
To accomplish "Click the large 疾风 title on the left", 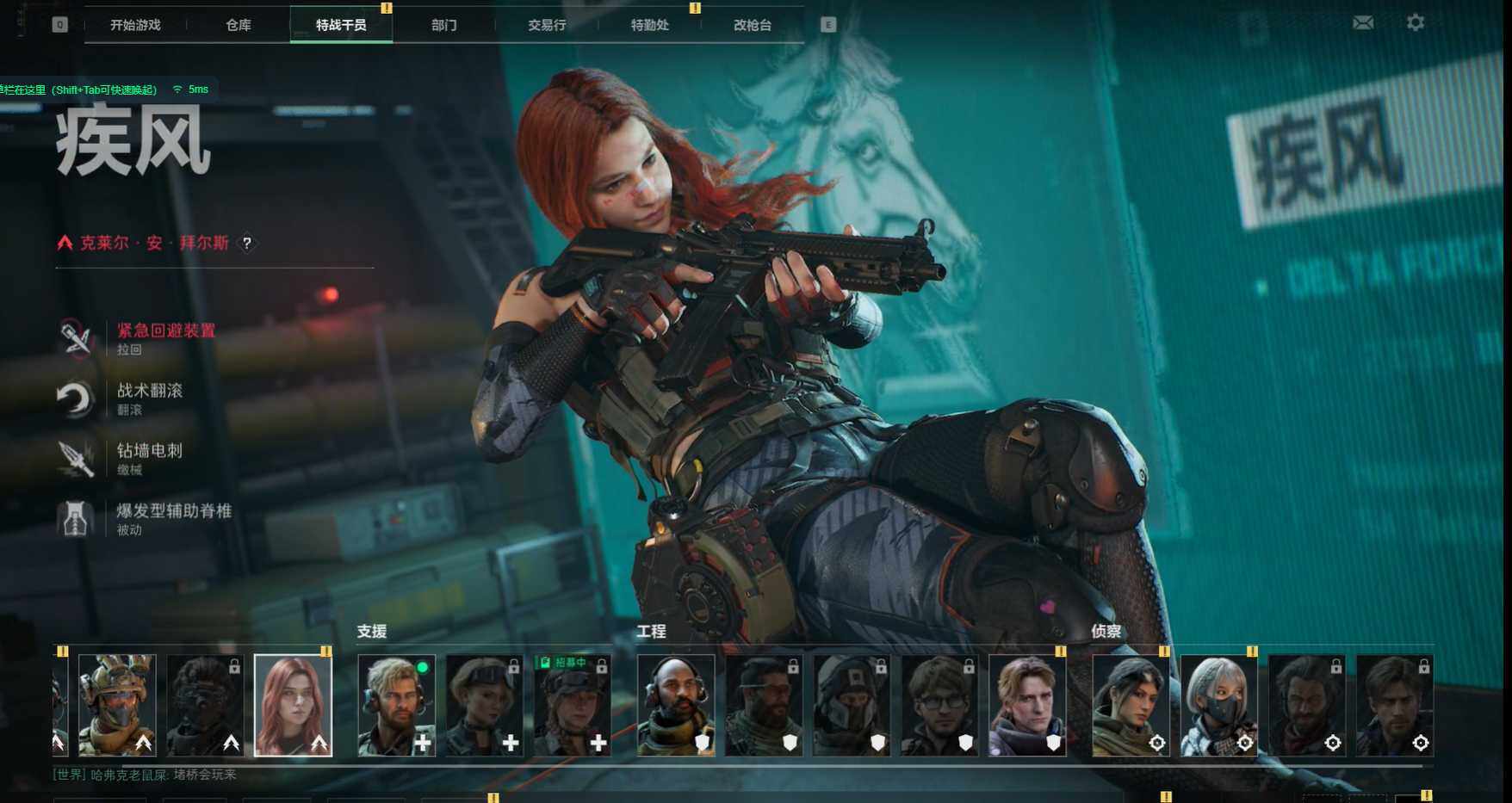I will (x=133, y=140).
